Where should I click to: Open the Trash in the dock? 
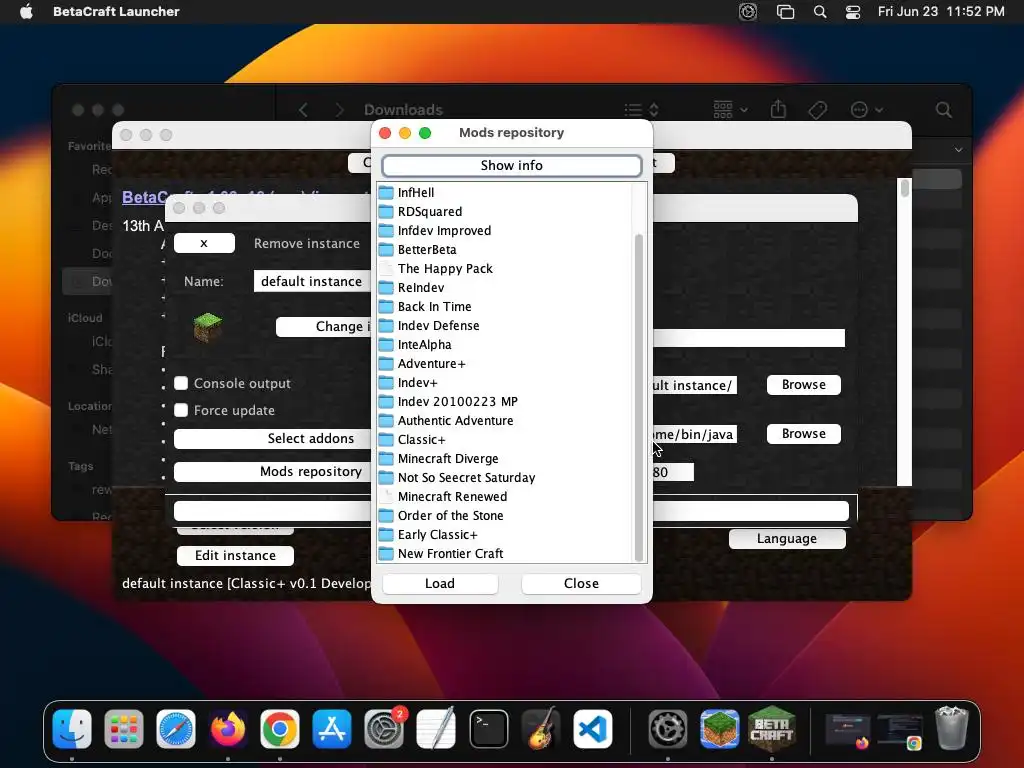(x=952, y=729)
